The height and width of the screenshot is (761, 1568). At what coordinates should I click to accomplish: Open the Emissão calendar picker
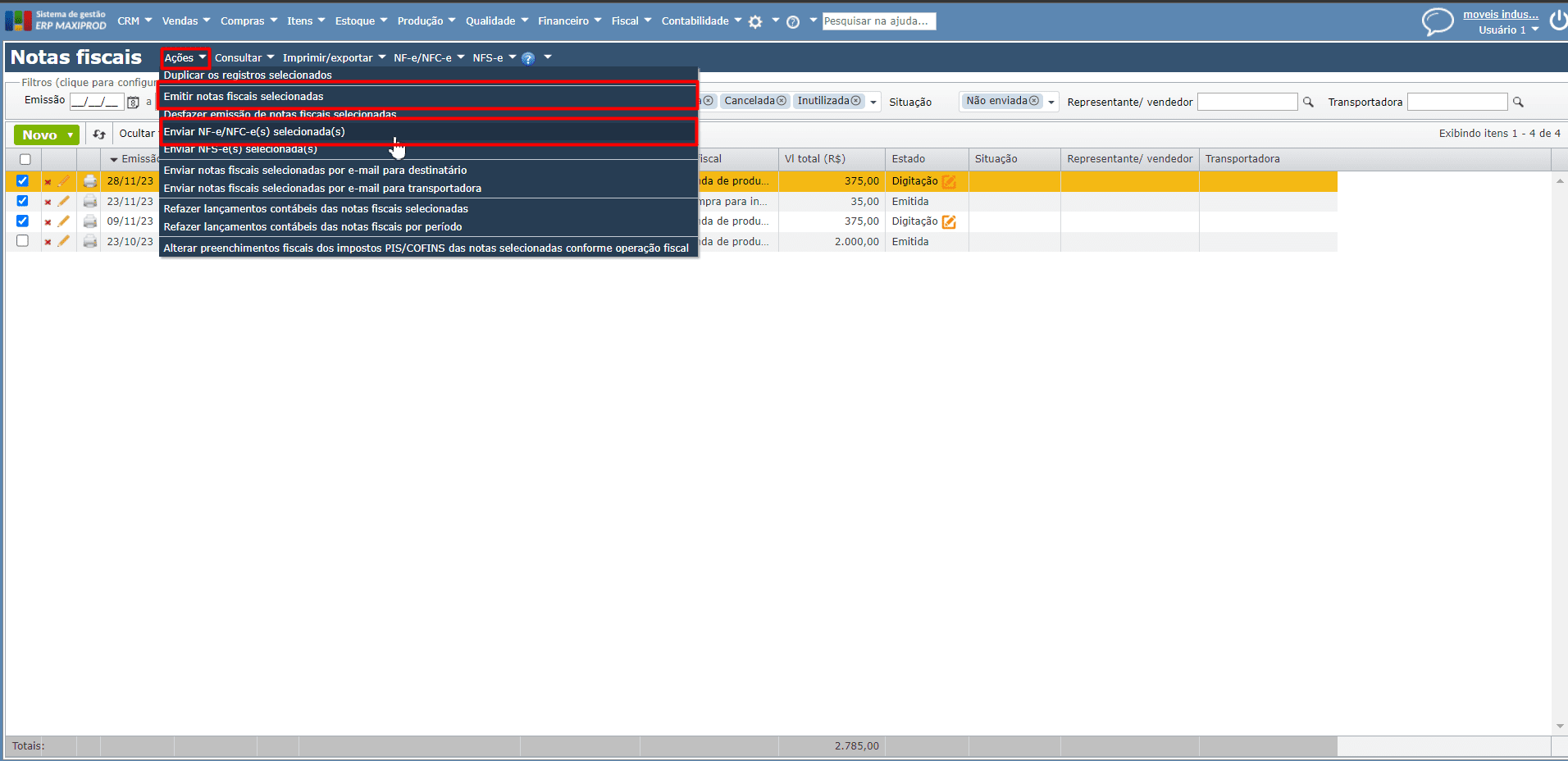pos(133,103)
